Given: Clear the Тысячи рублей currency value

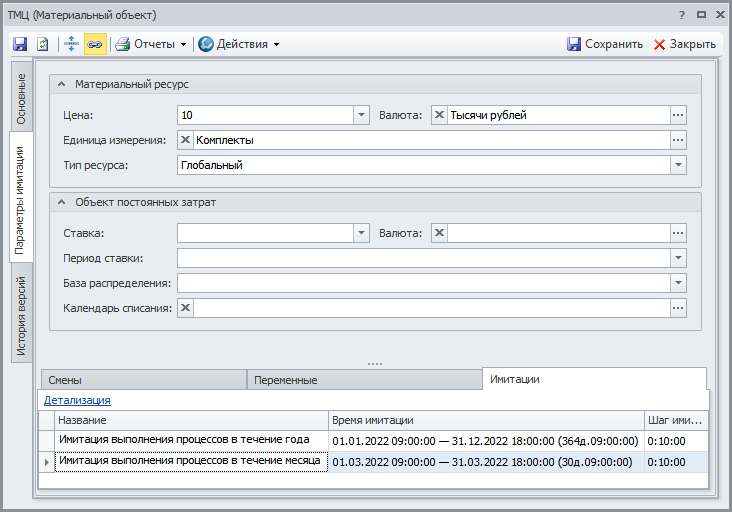Looking at the screenshot, I should pos(440,115).
